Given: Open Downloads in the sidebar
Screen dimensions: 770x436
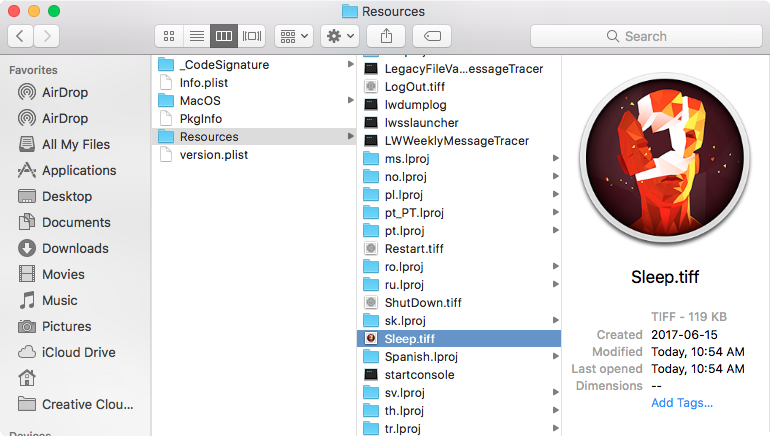Looking at the screenshot, I should [x=63, y=248].
